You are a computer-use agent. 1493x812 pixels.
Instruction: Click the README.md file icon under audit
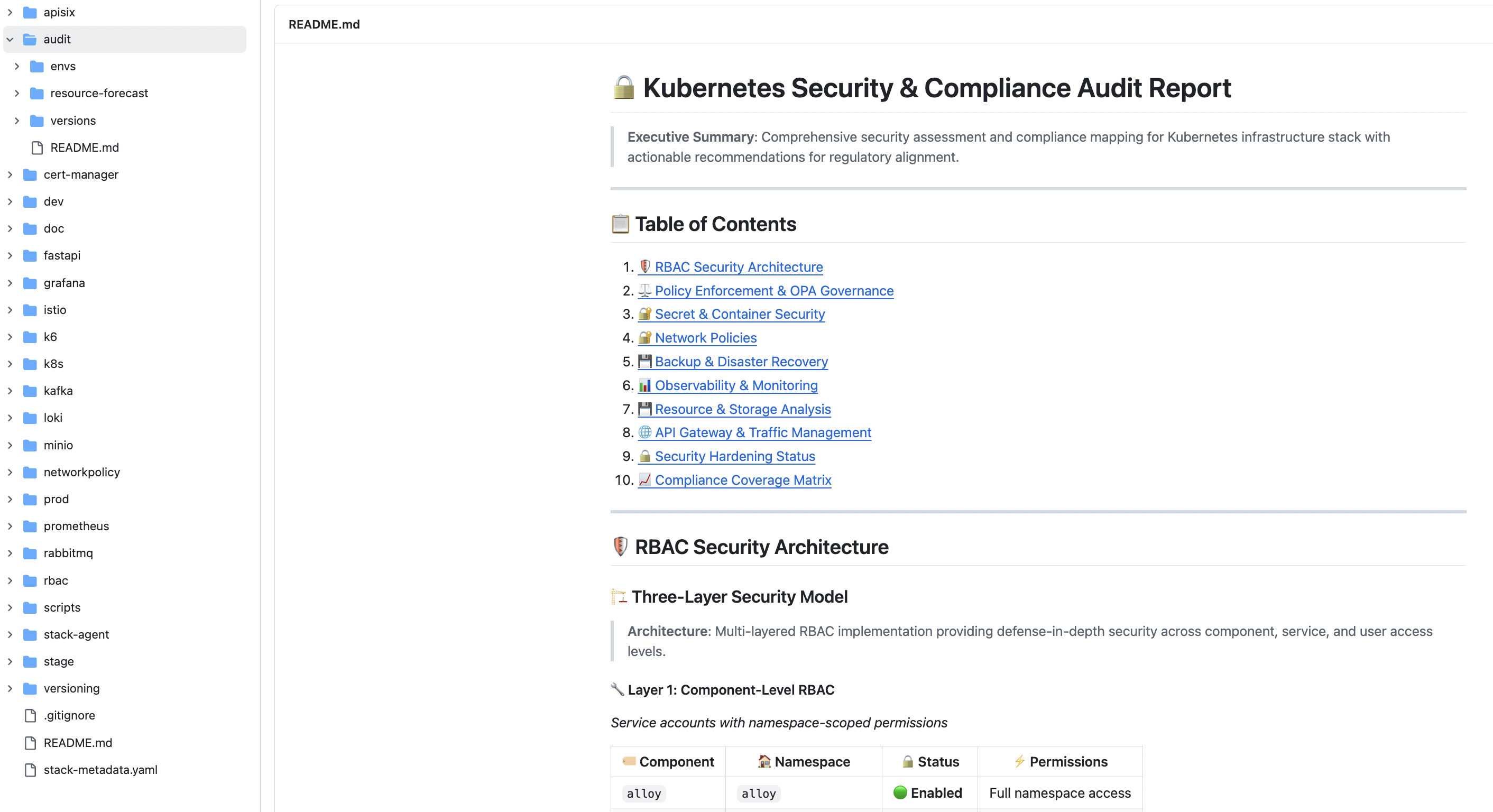[x=36, y=147]
